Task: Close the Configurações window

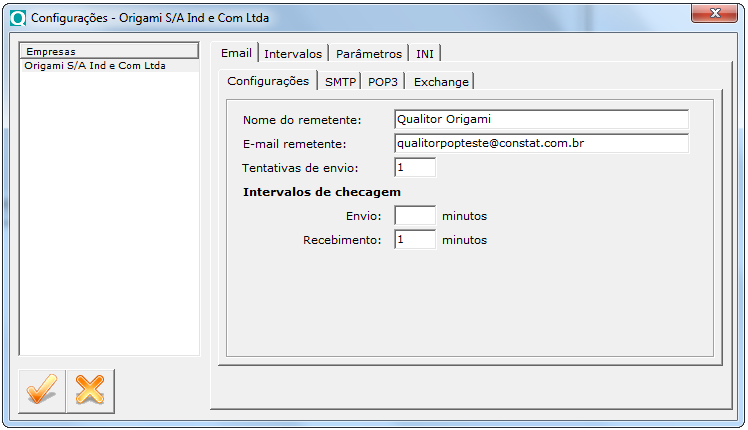Action: 714,13
